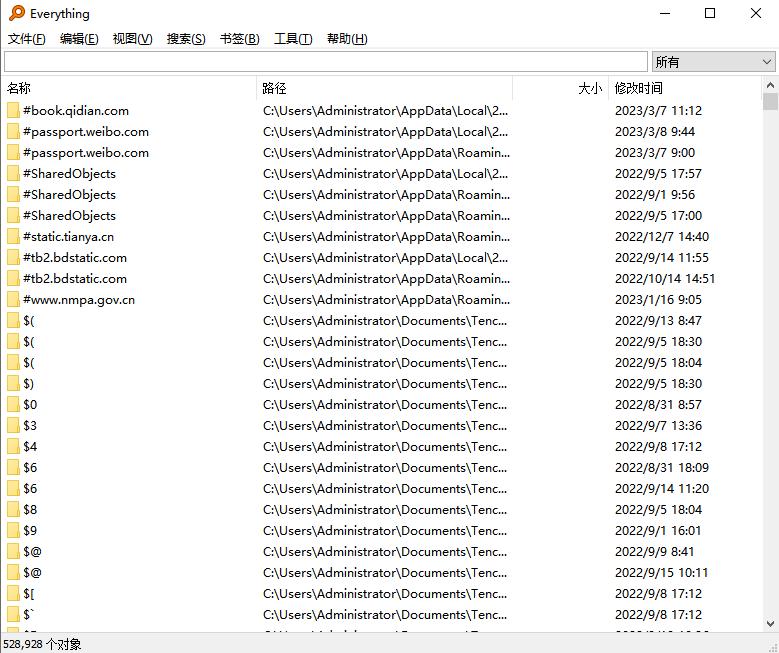Image resolution: width=779 pixels, height=653 pixels.
Task: Open the 帮助(H) menu
Action: pyautogui.click(x=347, y=39)
